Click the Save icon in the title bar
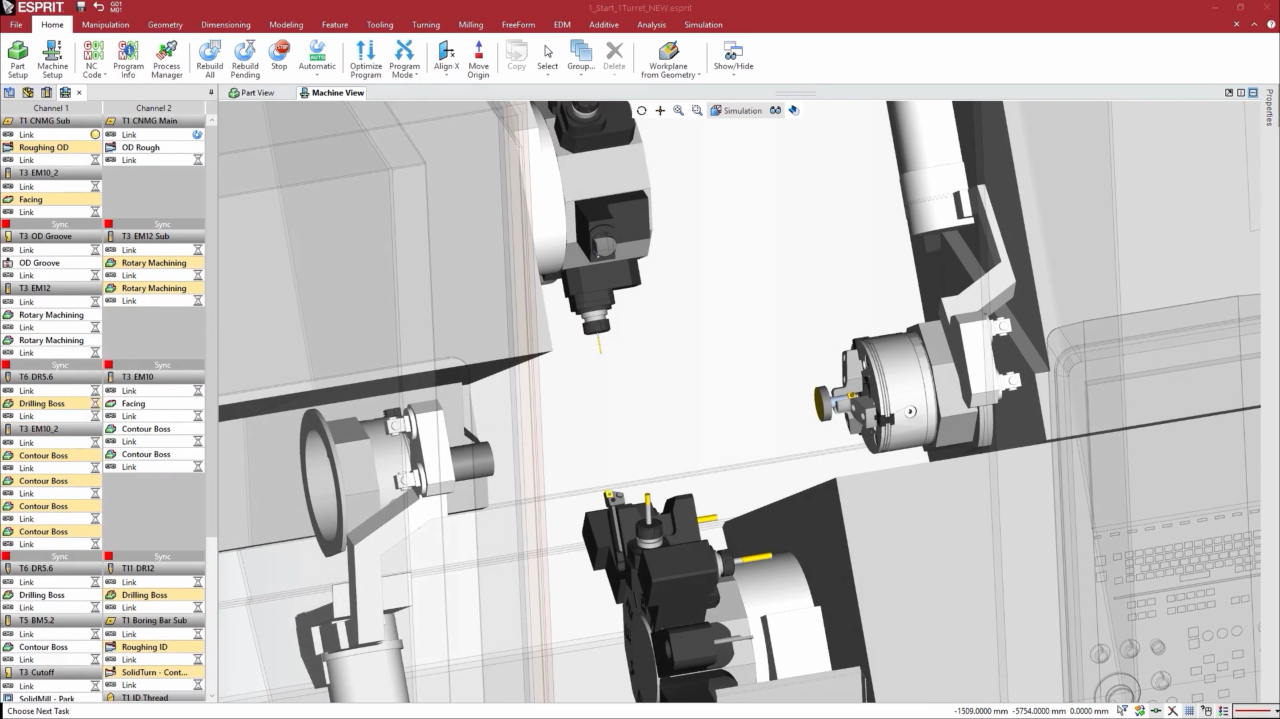Image resolution: width=1280 pixels, height=719 pixels. pyautogui.click(x=81, y=7)
